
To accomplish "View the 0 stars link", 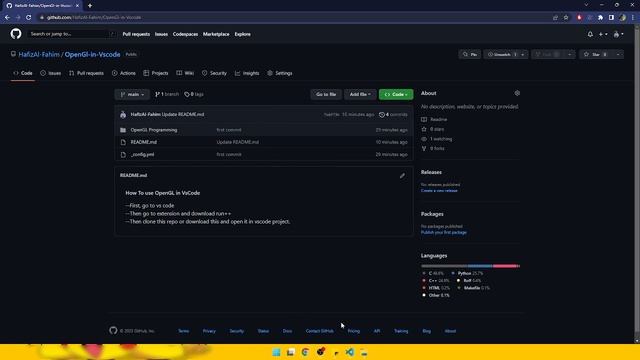I will click(x=433, y=129).
